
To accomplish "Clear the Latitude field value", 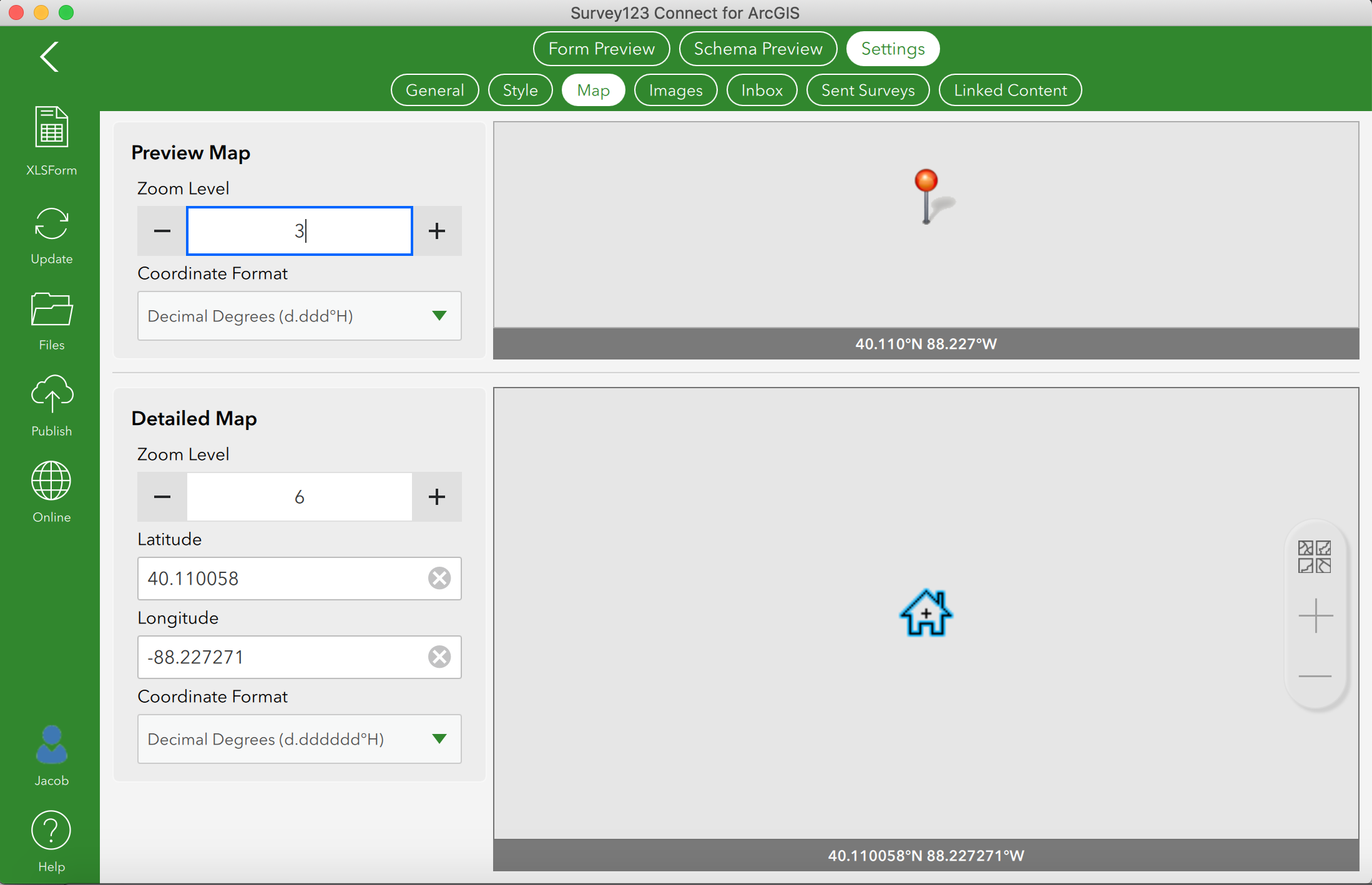I will pyautogui.click(x=439, y=579).
